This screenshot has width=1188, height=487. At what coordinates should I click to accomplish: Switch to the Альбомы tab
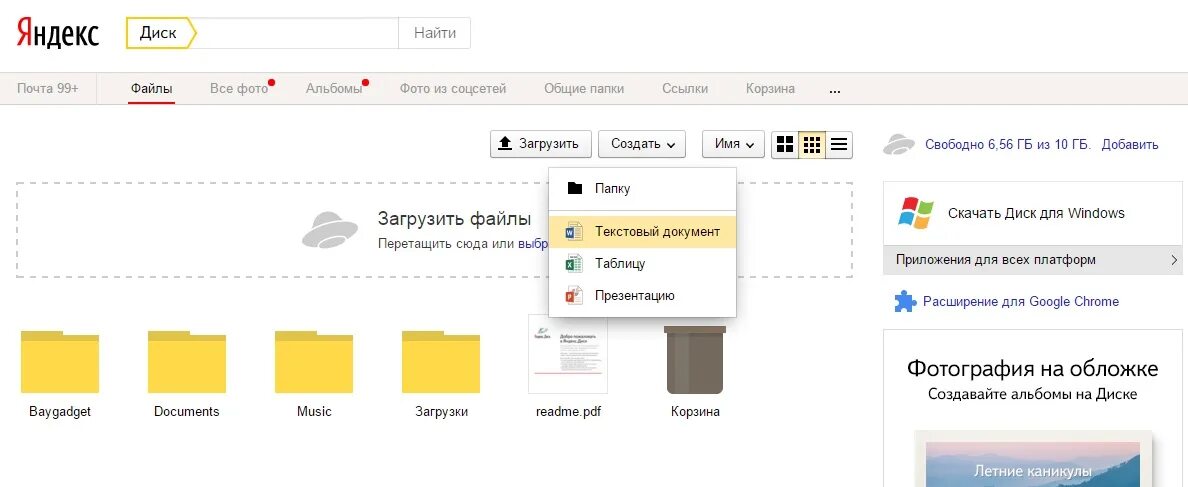coord(334,89)
